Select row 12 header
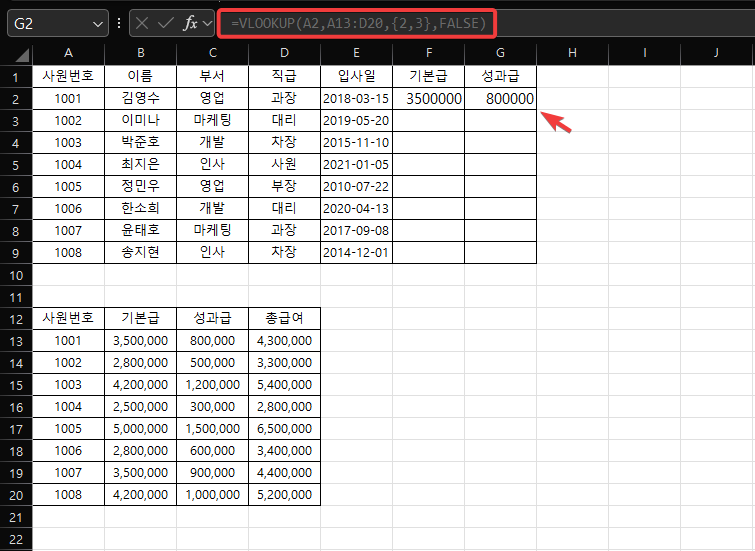 [16, 319]
